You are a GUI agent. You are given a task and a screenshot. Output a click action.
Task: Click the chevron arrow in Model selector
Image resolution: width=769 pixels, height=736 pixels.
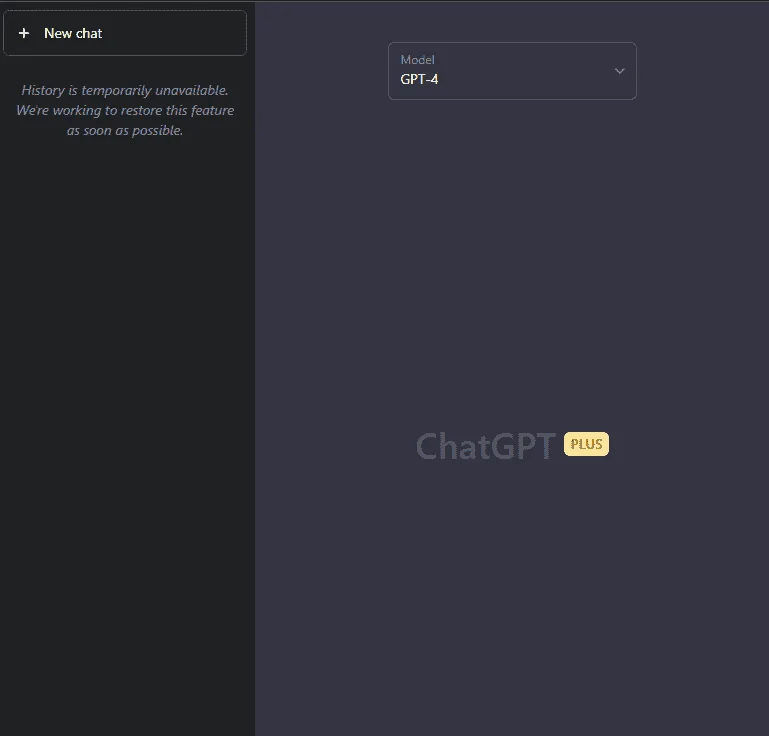pos(619,71)
